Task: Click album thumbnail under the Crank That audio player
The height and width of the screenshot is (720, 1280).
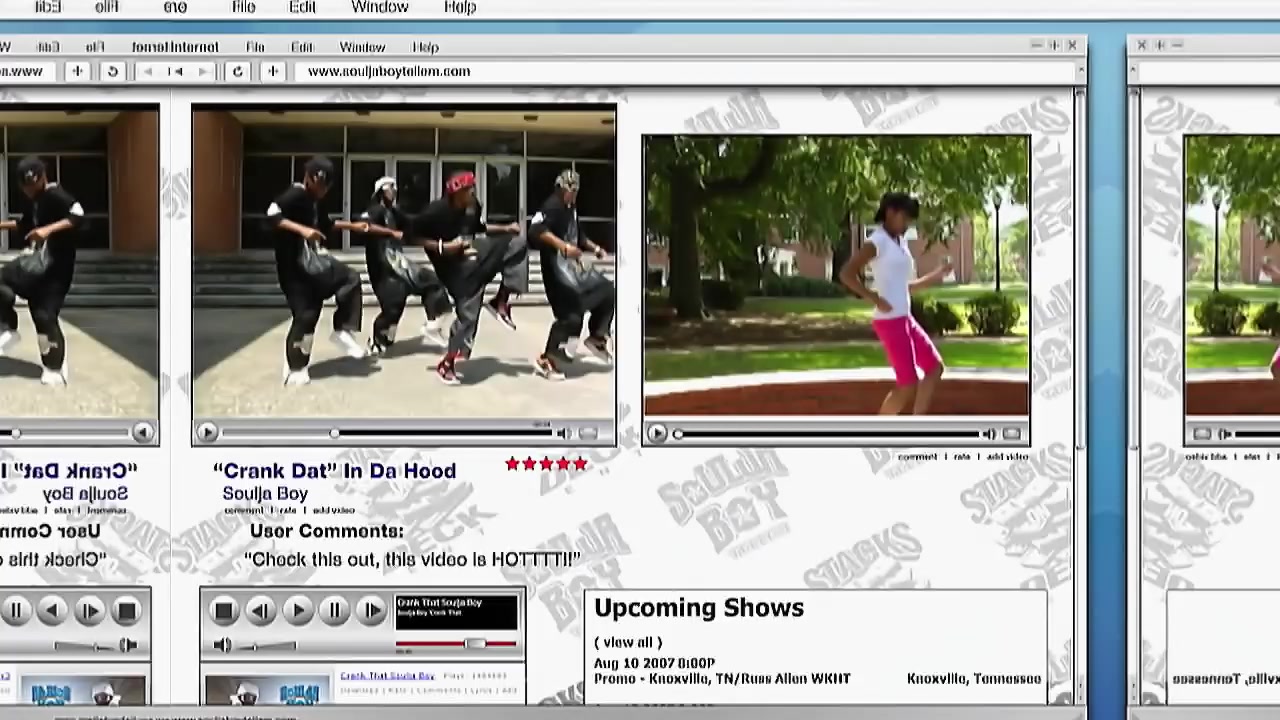Action: tap(266, 690)
